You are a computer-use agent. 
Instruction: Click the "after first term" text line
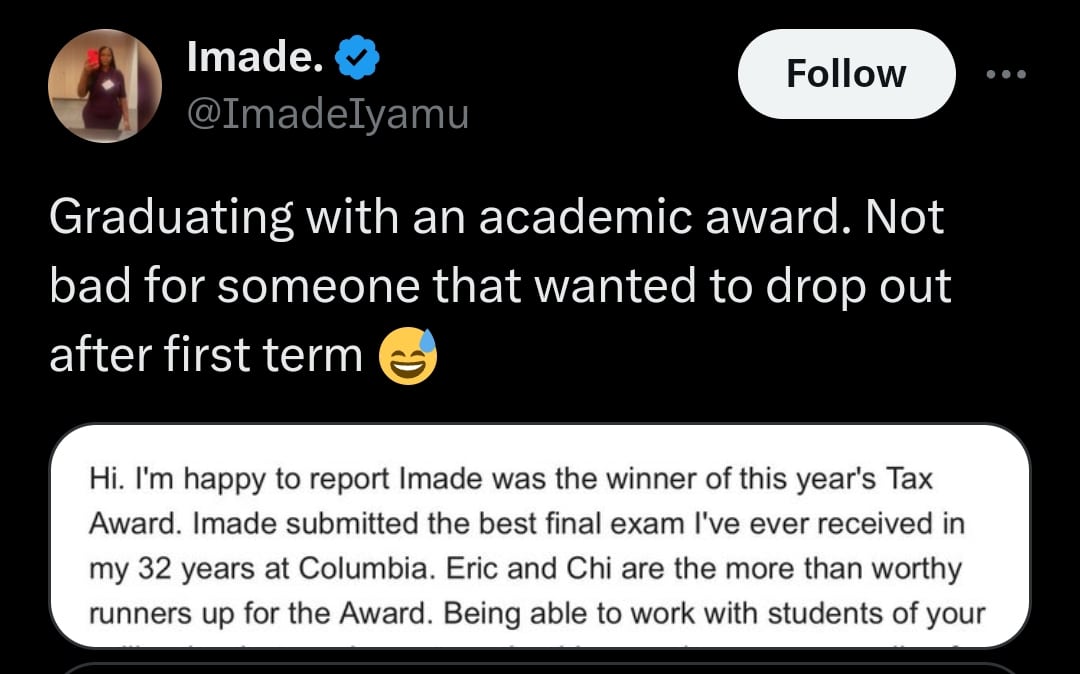pyautogui.click(x=205, y=355)
